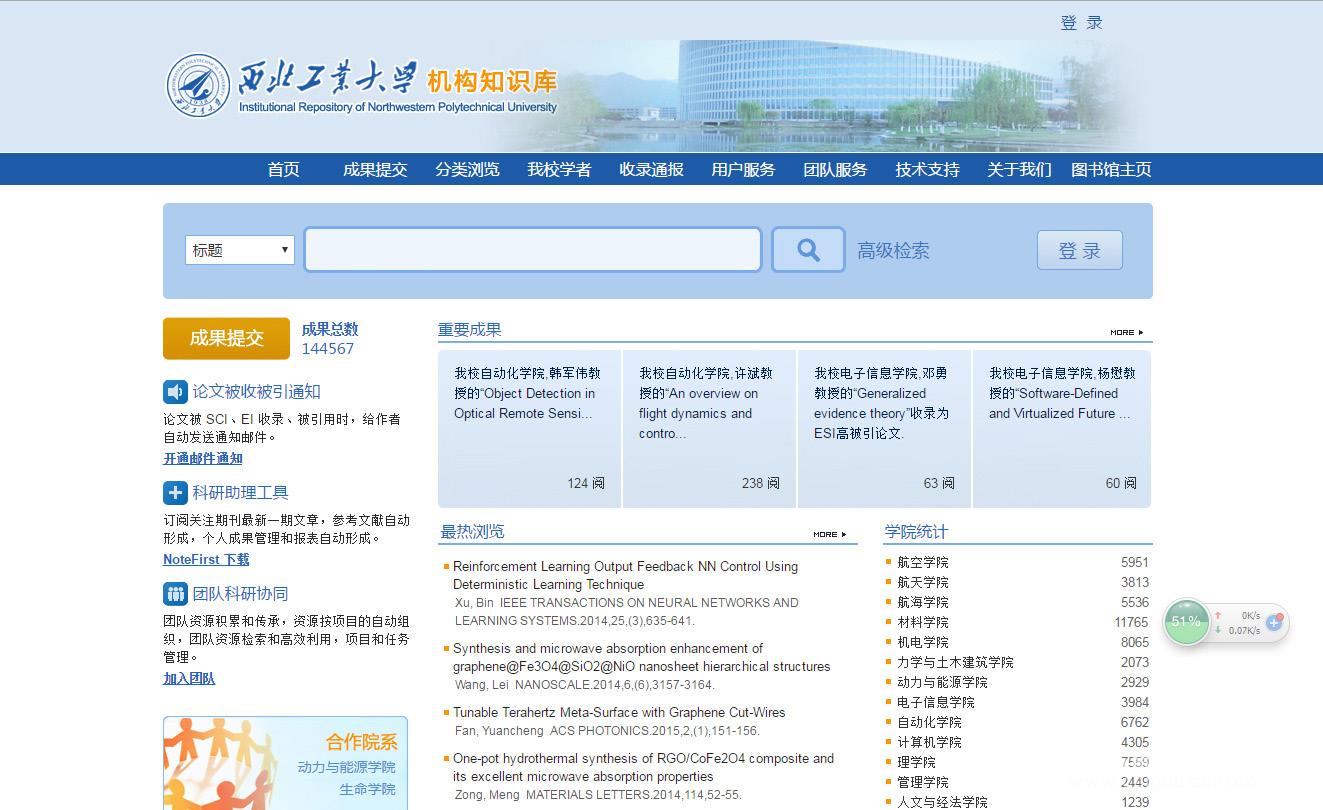
Task: Go to 我校学者 in navigation bar
Action: 559,170
